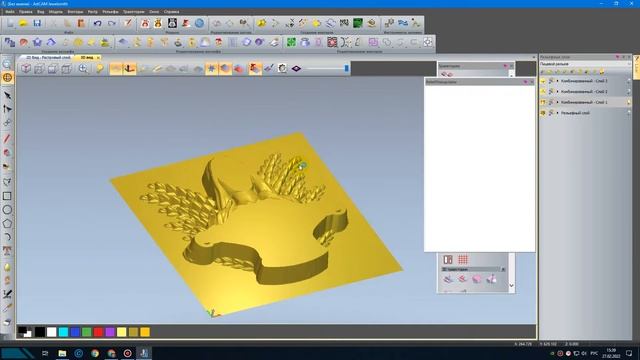Select the Circle vector tool
Screen dimensions: 640x360
point(7,210)
